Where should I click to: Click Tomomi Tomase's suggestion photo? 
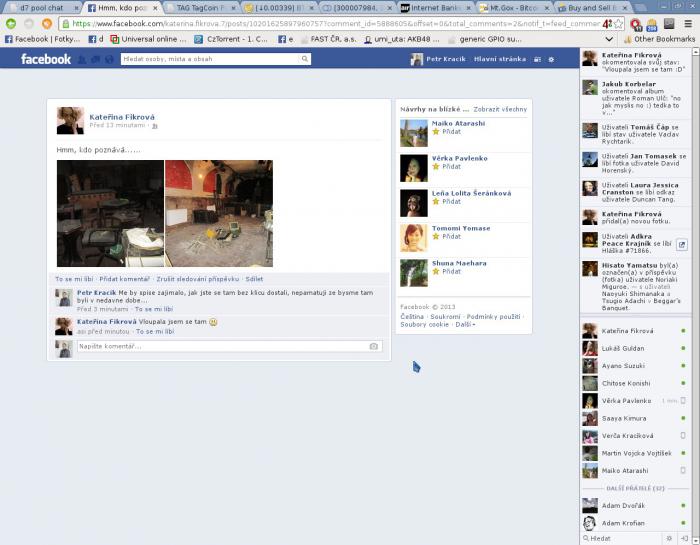[x=414, y=238]
